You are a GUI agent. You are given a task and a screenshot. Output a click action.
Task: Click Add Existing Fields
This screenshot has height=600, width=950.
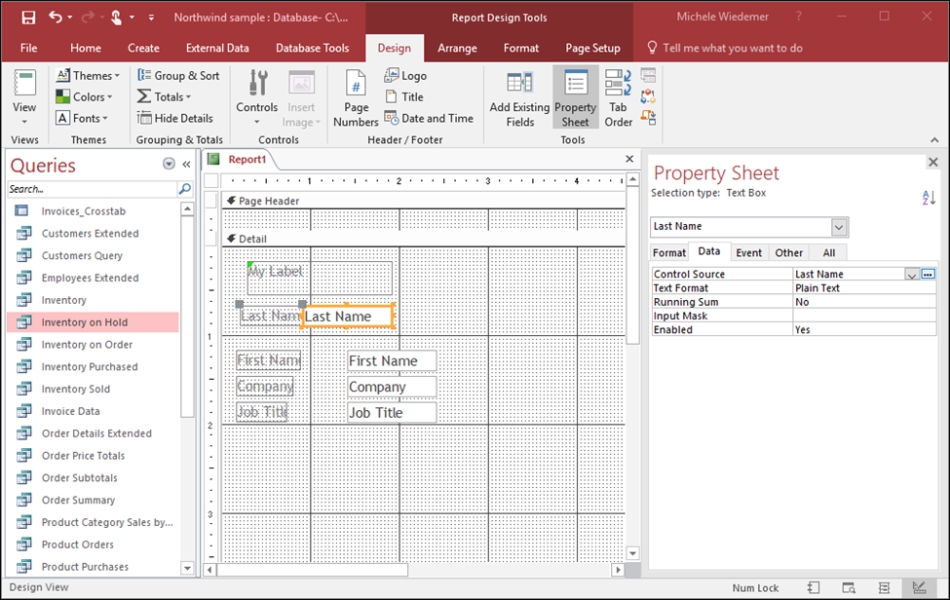(520, 97)
